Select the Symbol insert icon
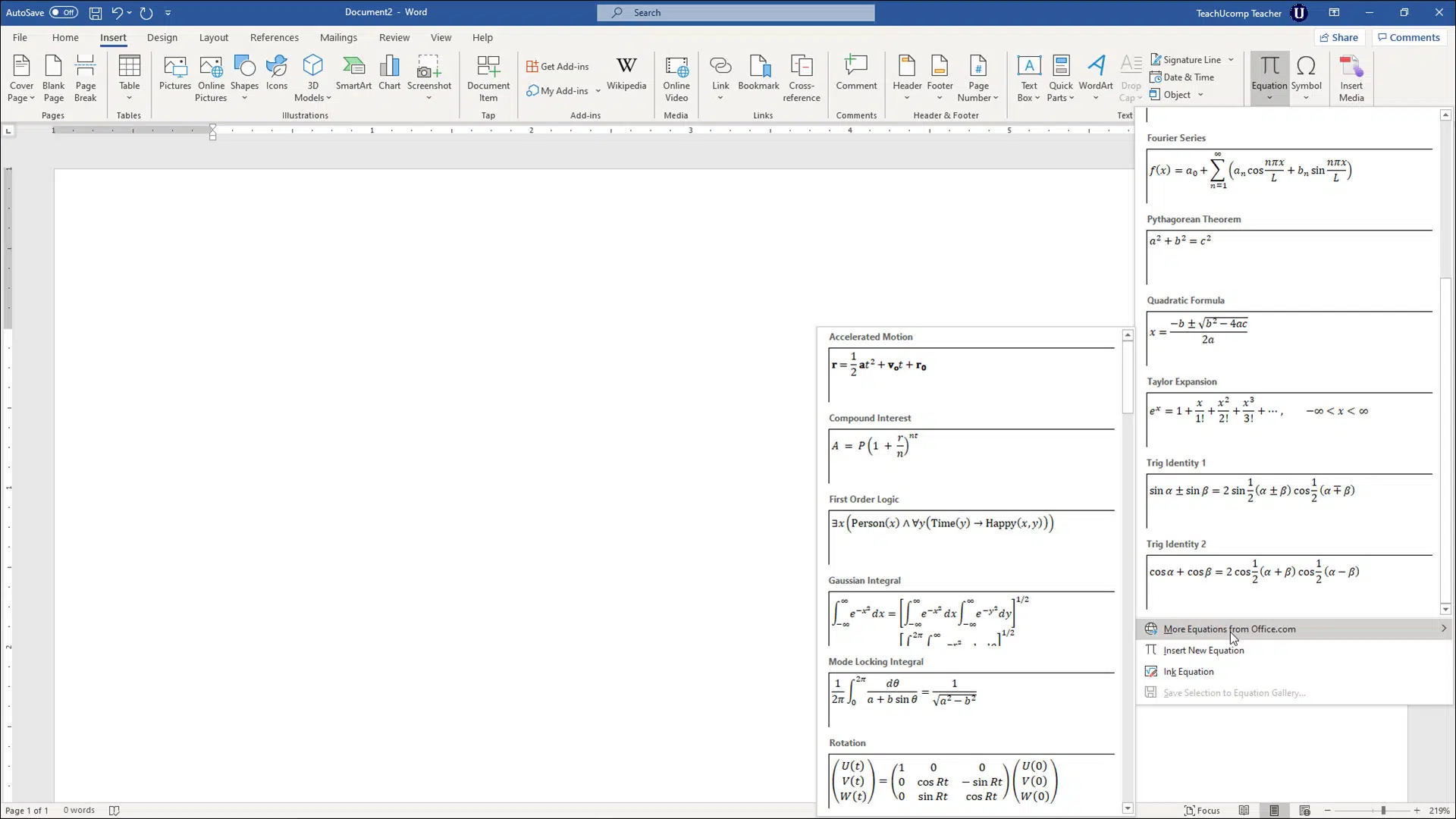The height and width of the screenshot is (819, 1456). [x=1308, y=78]
